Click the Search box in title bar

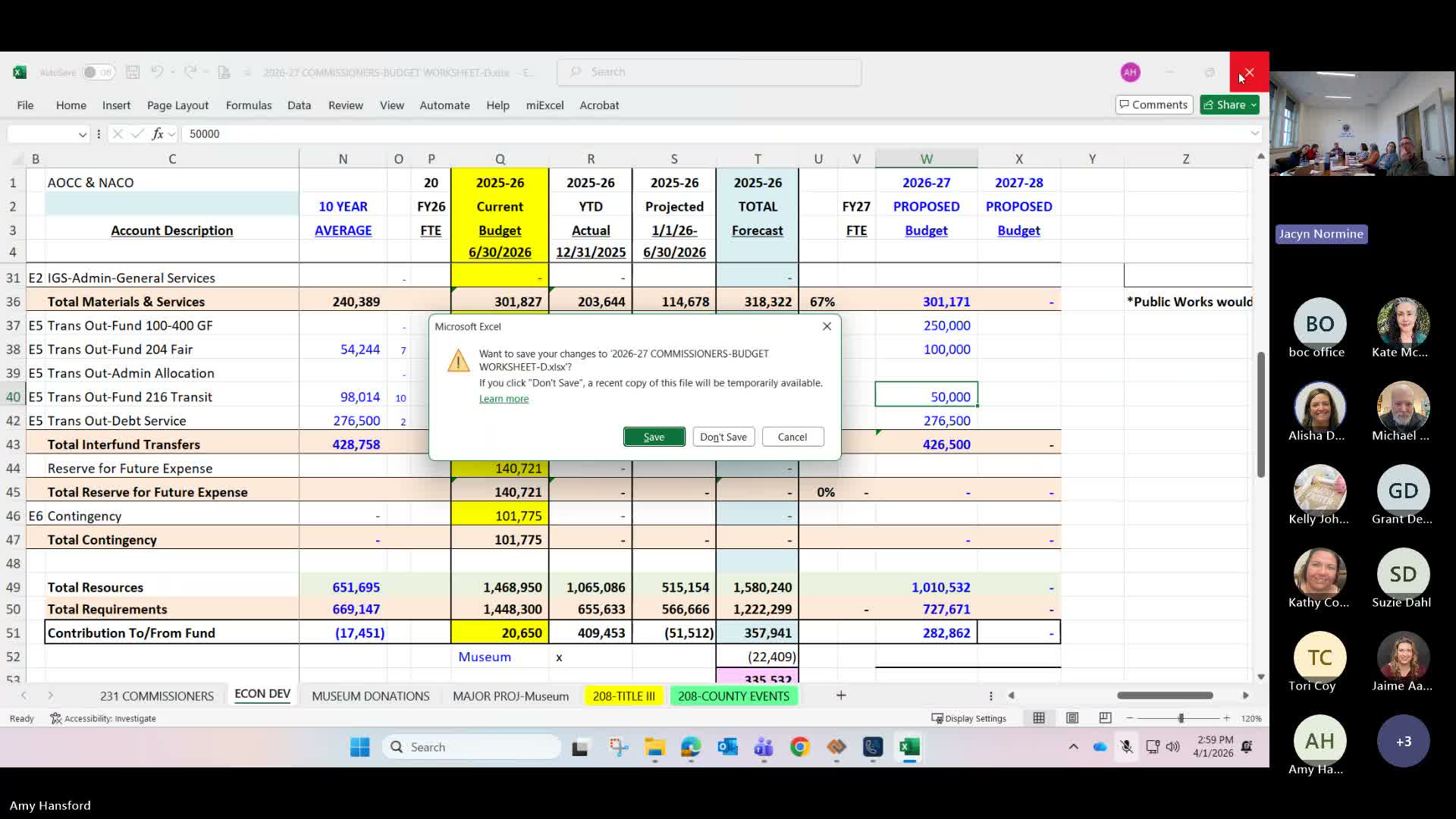[x=709, y=72]
